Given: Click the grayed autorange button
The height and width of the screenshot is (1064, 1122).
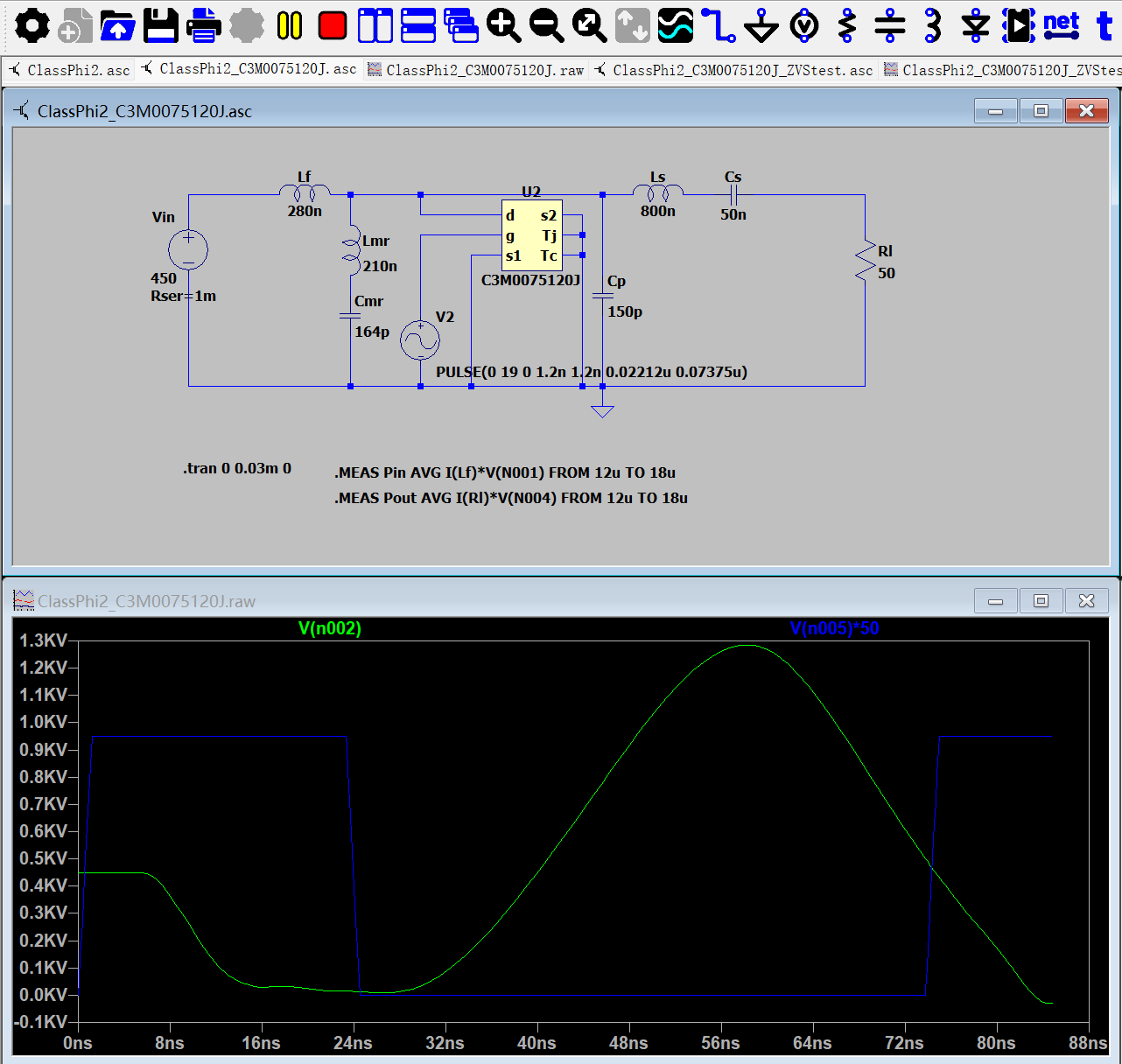Looking at the screenshot, I should pos(633,26).
